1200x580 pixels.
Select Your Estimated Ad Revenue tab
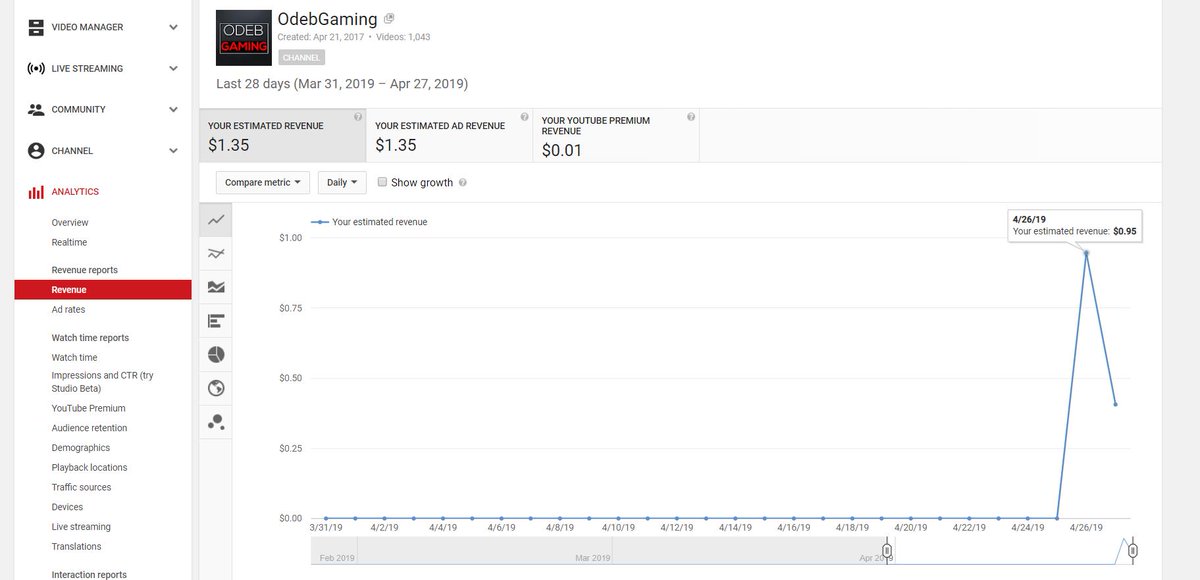[x=449, y=135]
